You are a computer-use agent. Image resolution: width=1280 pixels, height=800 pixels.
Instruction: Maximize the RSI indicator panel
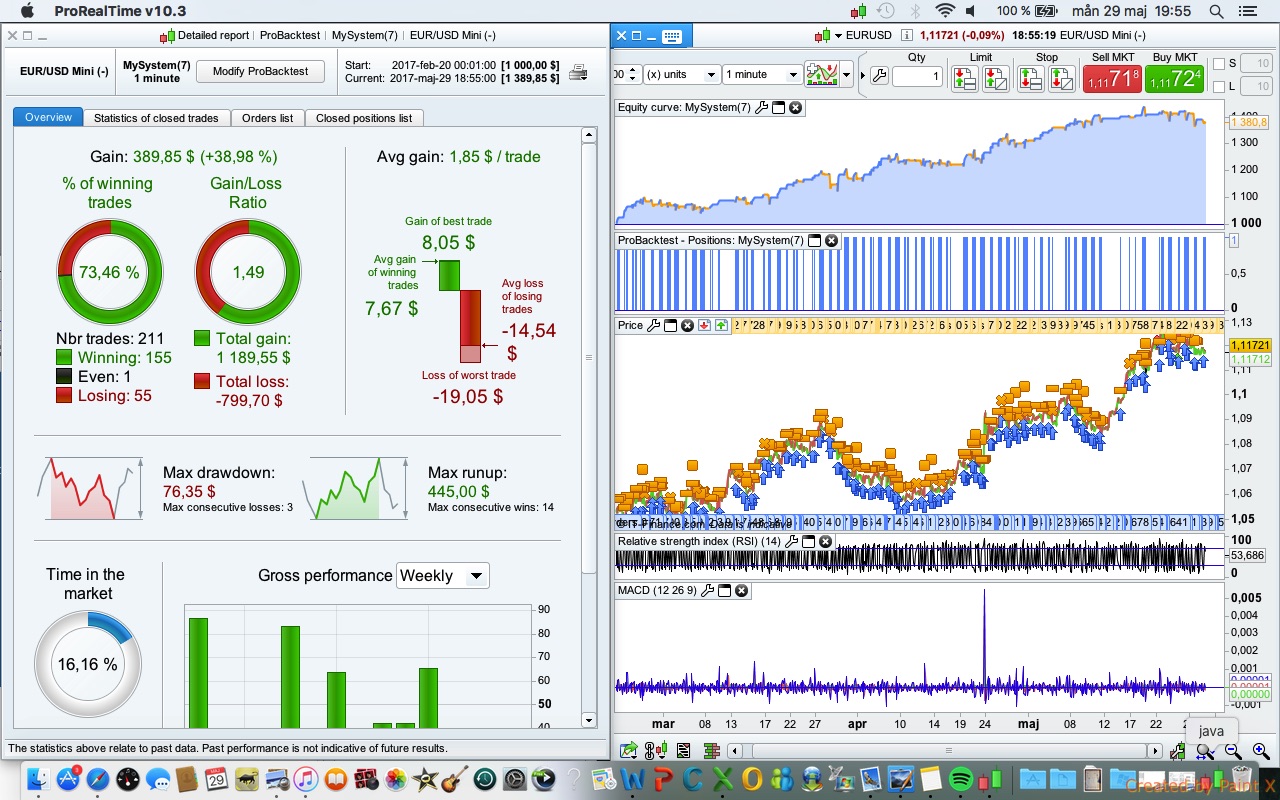(x=809, y=541)
